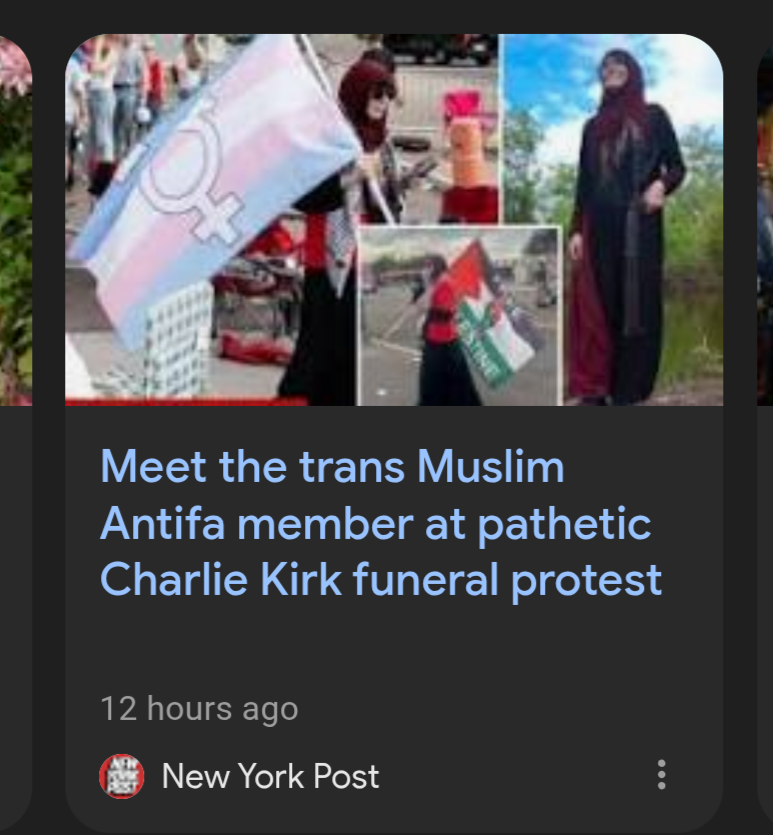Click 'Antifa member at pathetic' headline line
This screenshot has height=835, width=773.
(375, 525)
